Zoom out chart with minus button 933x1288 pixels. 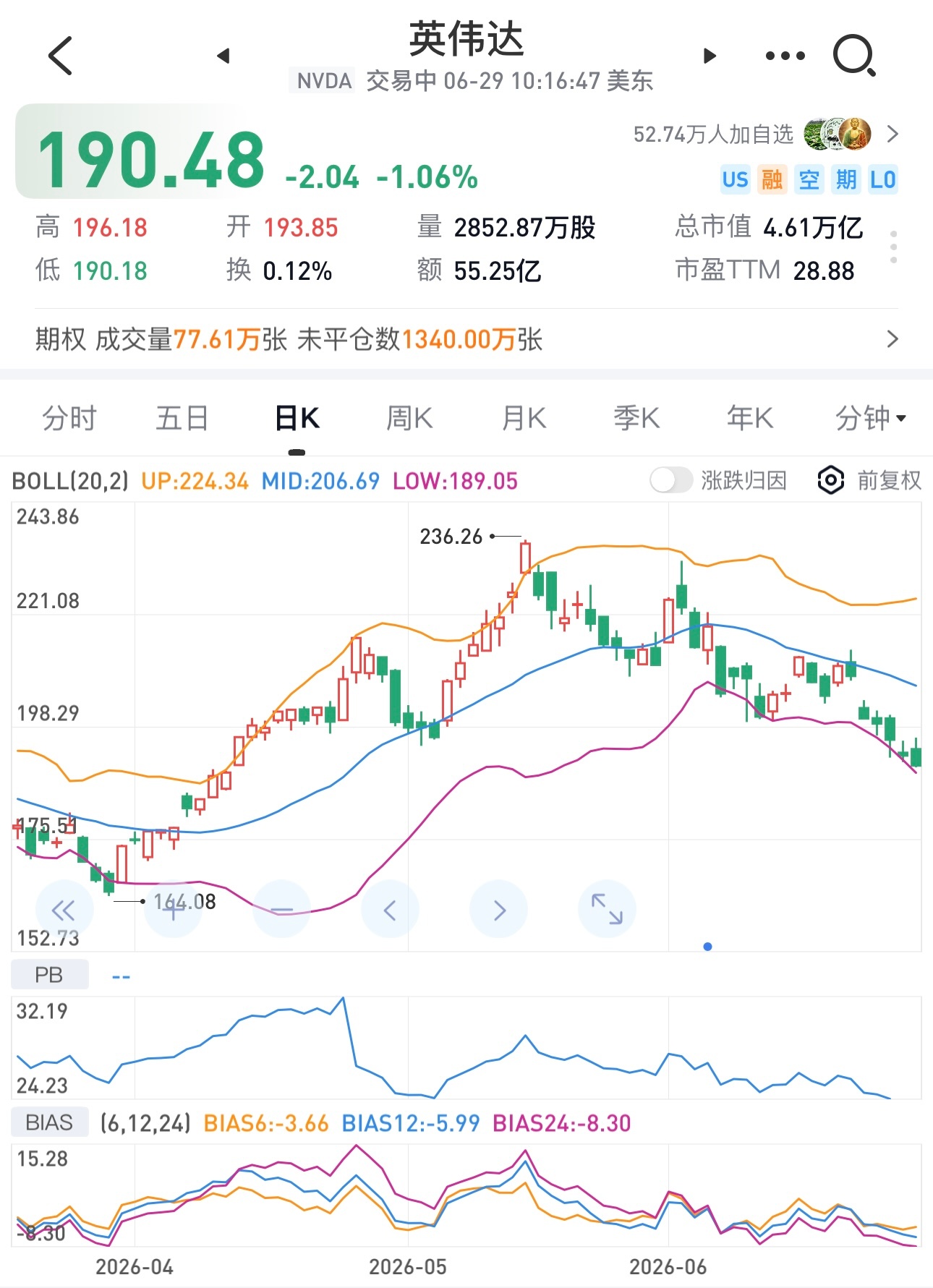click(x=281, y=909)
